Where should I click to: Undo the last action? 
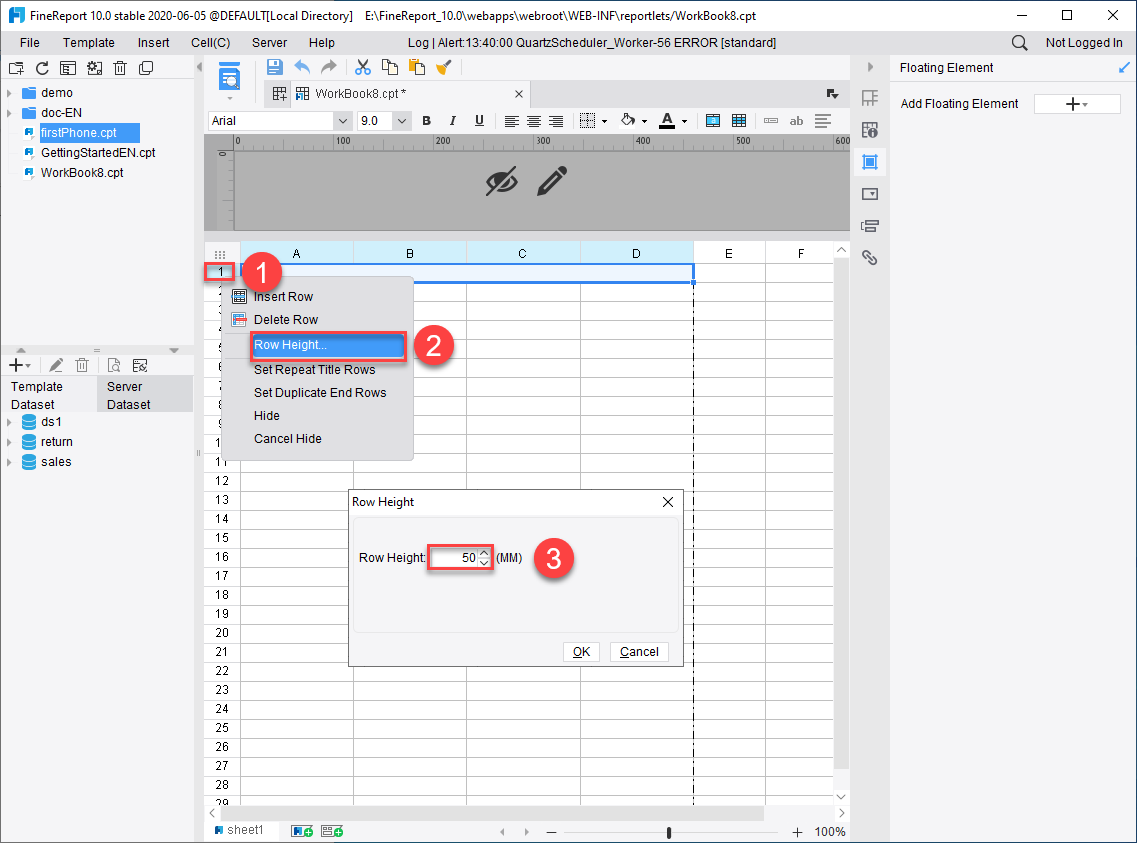[x=302, y=67]
